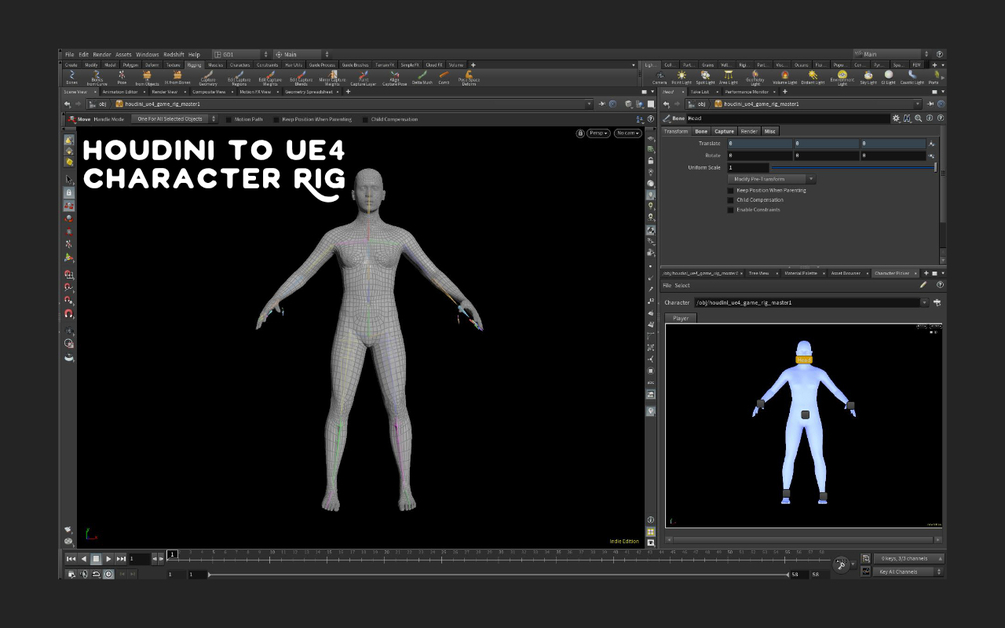
Task: Open the Render menu
Action: (102, 54)
